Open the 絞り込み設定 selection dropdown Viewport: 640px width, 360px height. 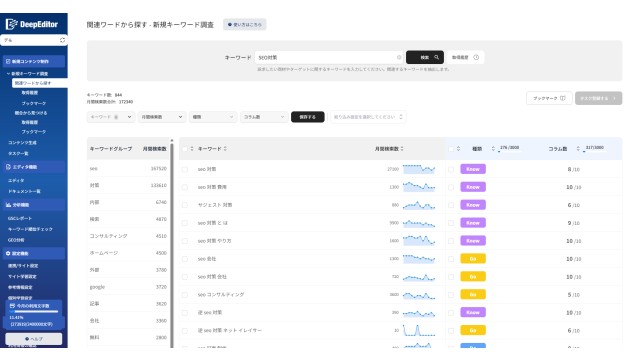tap(368, 117)
